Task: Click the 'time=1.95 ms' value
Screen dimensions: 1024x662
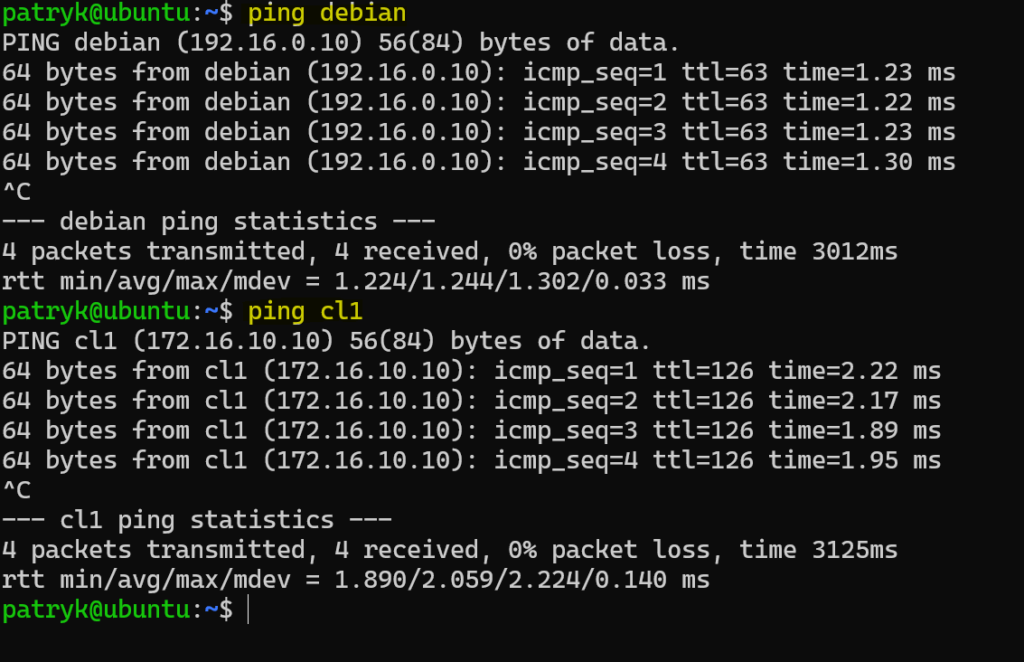Action: (x=854, y=461)
